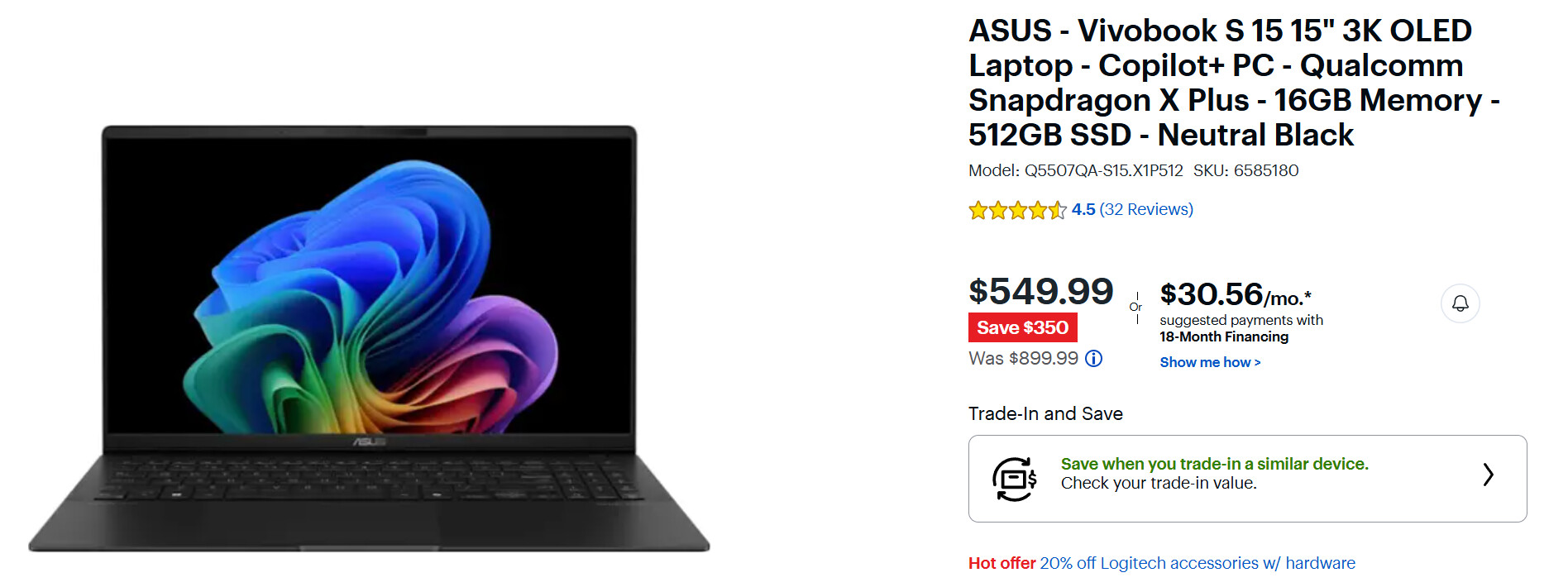The width and height of the screenshot is (1568, 587).
Task: Click the $549.99 sale price
Action: (1040, 292)
